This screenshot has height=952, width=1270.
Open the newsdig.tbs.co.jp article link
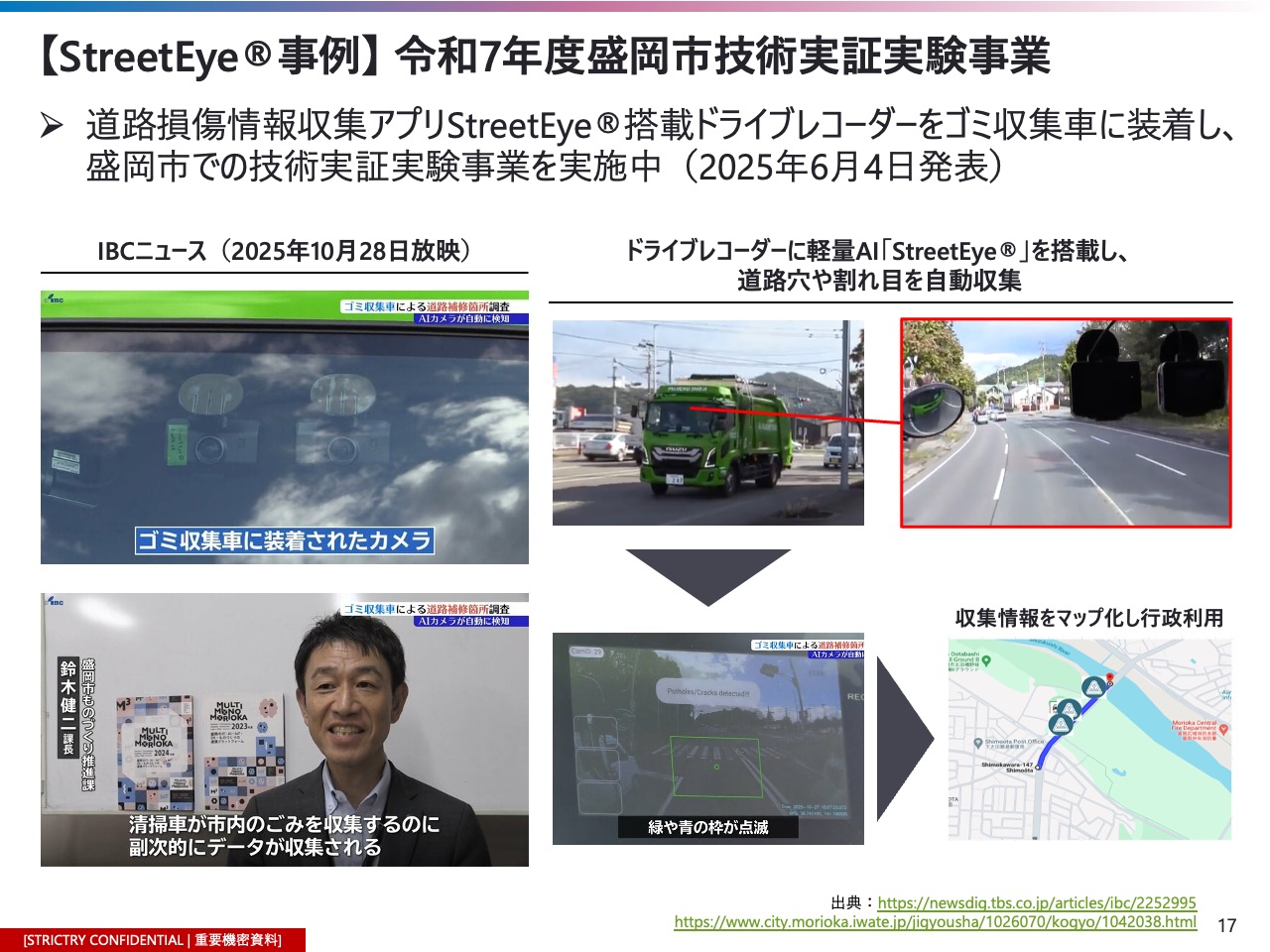1037,902
